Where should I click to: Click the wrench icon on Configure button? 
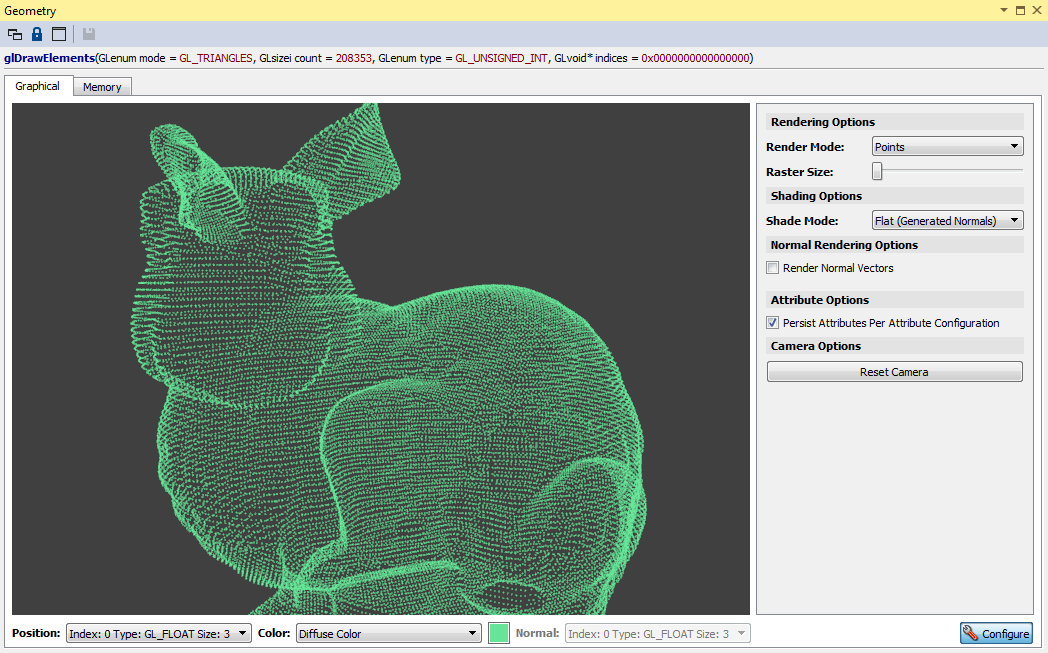[971, 633]
